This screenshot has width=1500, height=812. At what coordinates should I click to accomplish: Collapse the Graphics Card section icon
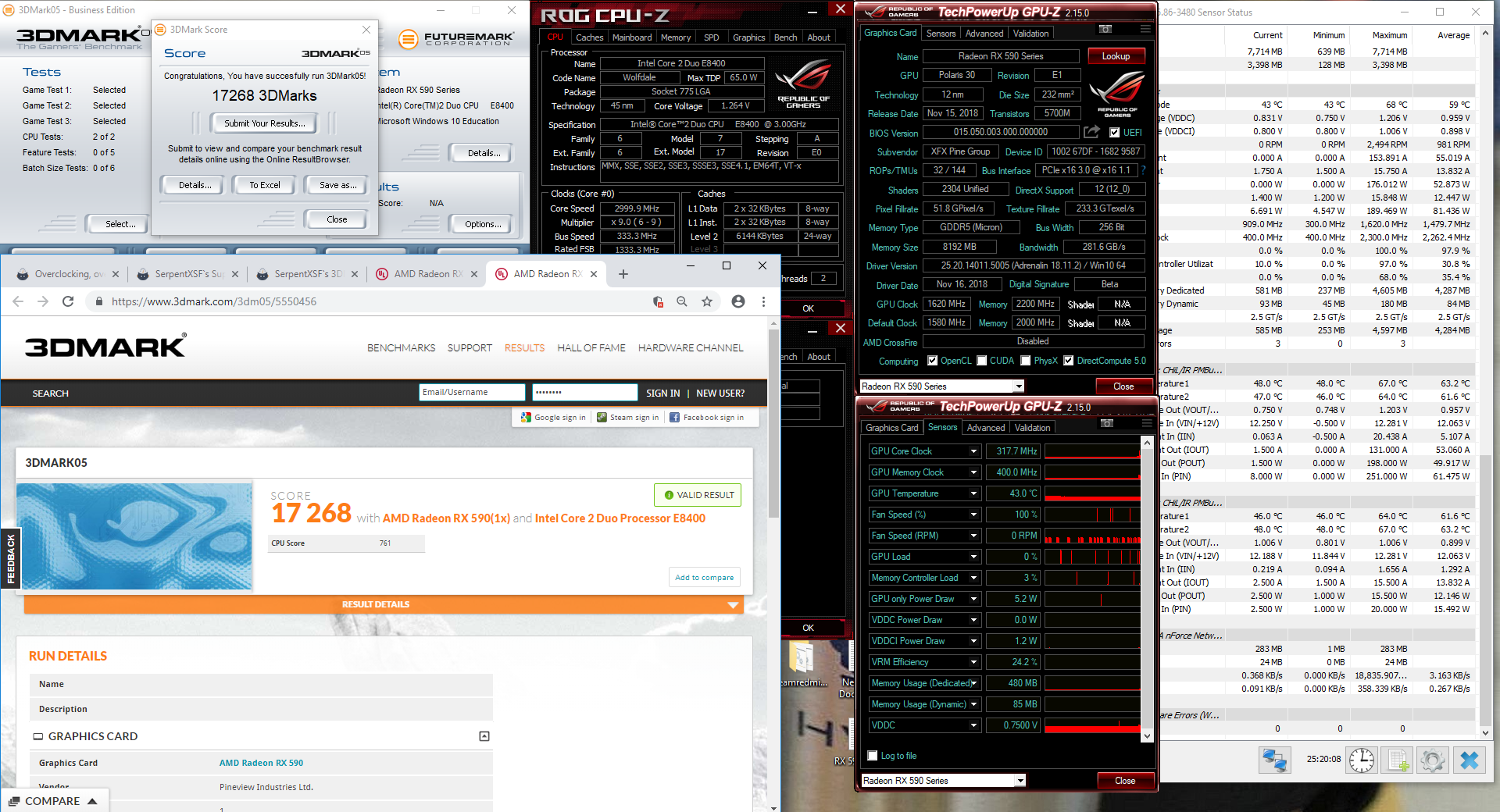[x=484, y=736]
